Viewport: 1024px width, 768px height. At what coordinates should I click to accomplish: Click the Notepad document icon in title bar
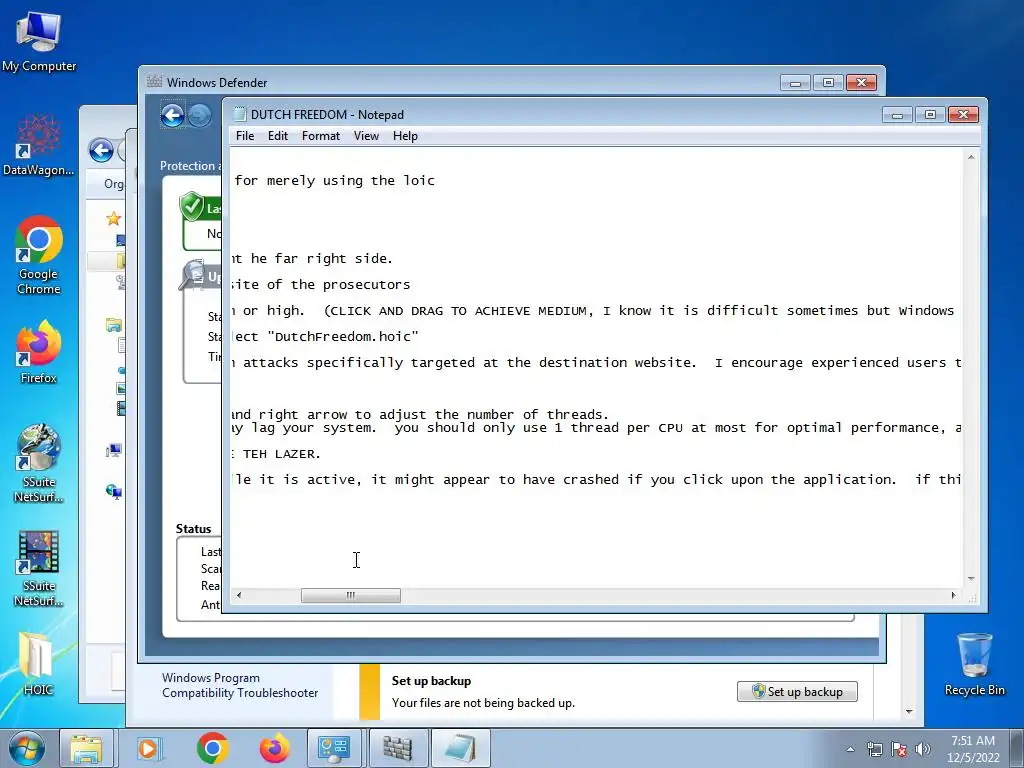[x=240, y=114]
